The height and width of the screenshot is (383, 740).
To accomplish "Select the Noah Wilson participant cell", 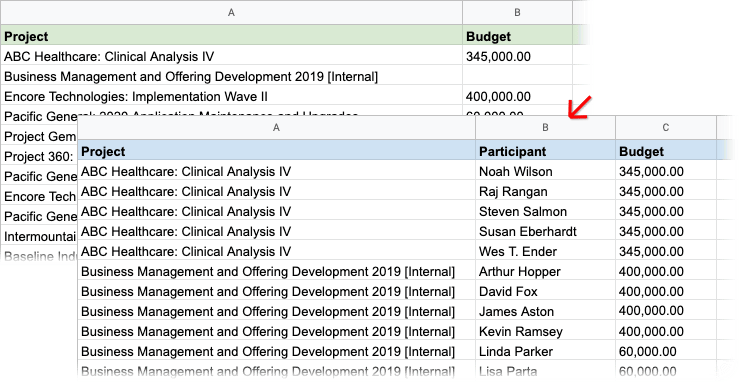I will (545, 171).
